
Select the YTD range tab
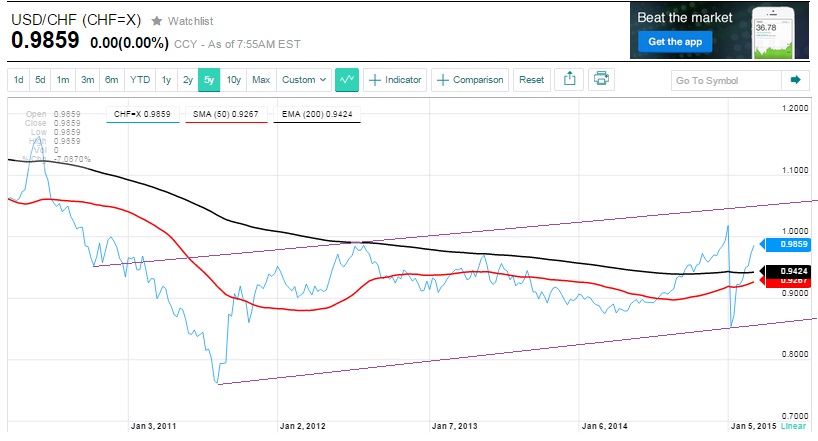coord(141,80)
